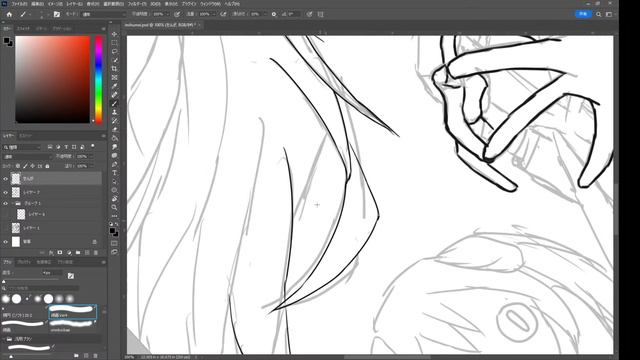Open opacity slider dropdown in options bar
The image size is (640, 360).
[168, 14]
